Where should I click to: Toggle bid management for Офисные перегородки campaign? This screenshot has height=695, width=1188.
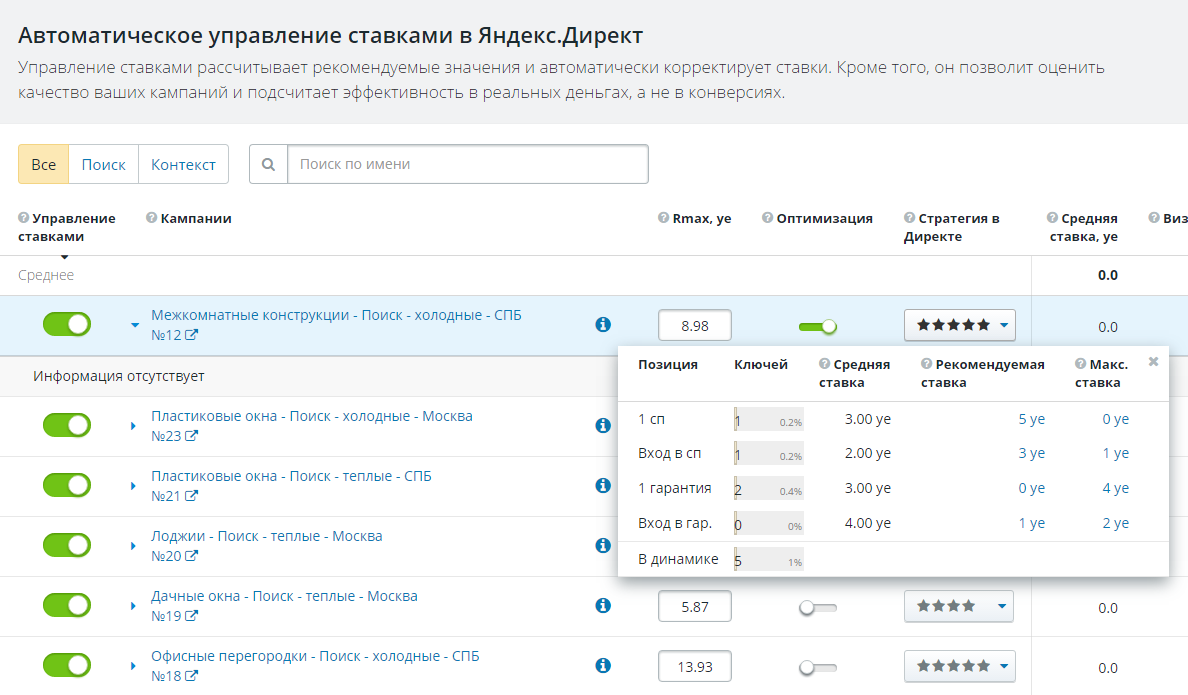(x=67, y=665)
